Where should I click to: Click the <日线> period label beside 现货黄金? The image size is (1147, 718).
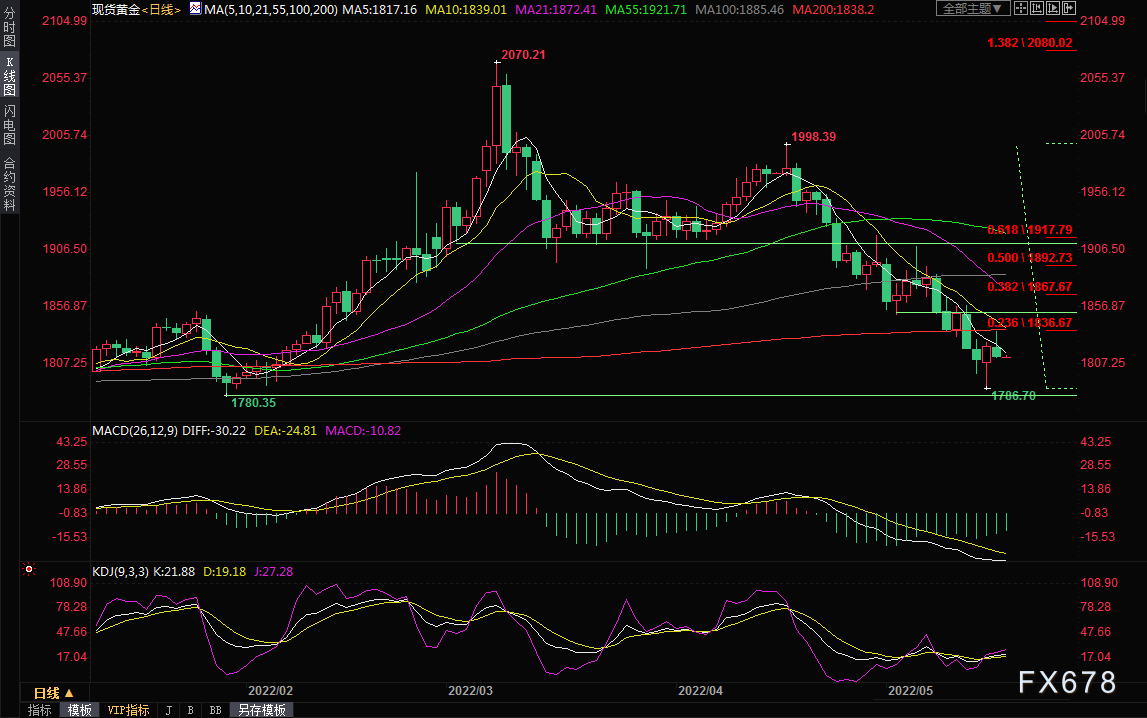click(159, 9)
